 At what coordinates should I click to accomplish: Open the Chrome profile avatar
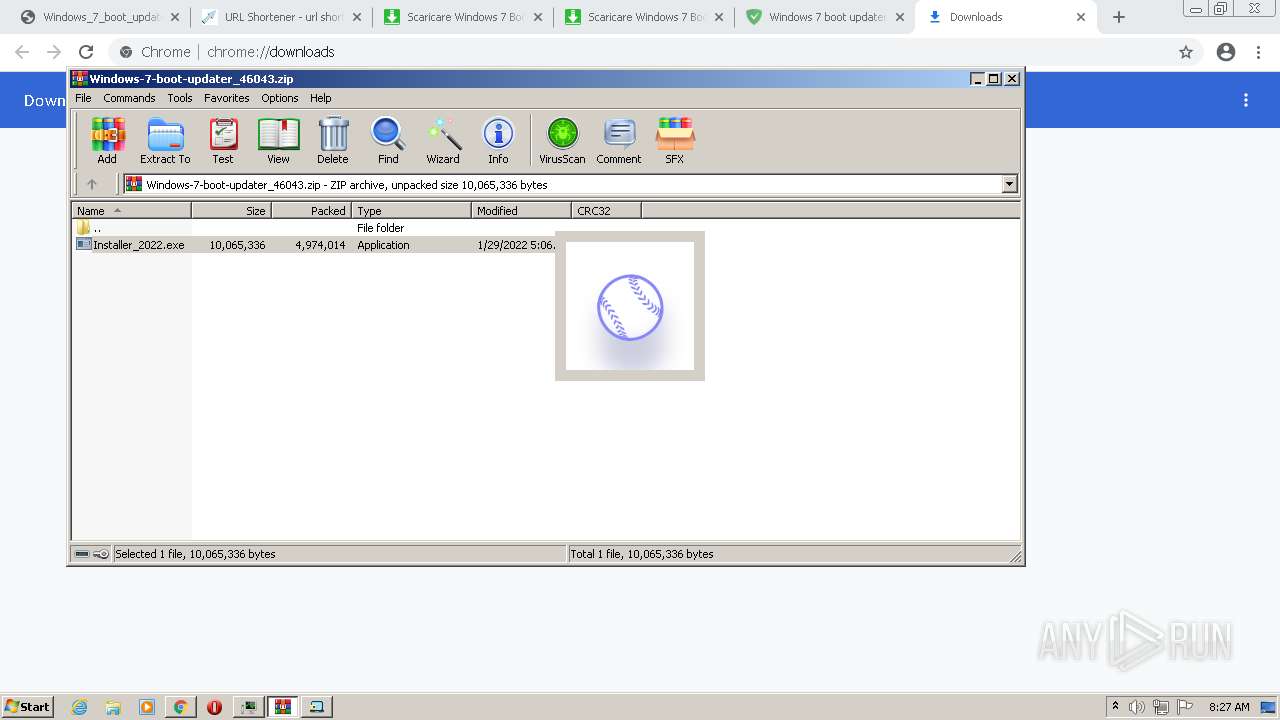click(1226, 52)
